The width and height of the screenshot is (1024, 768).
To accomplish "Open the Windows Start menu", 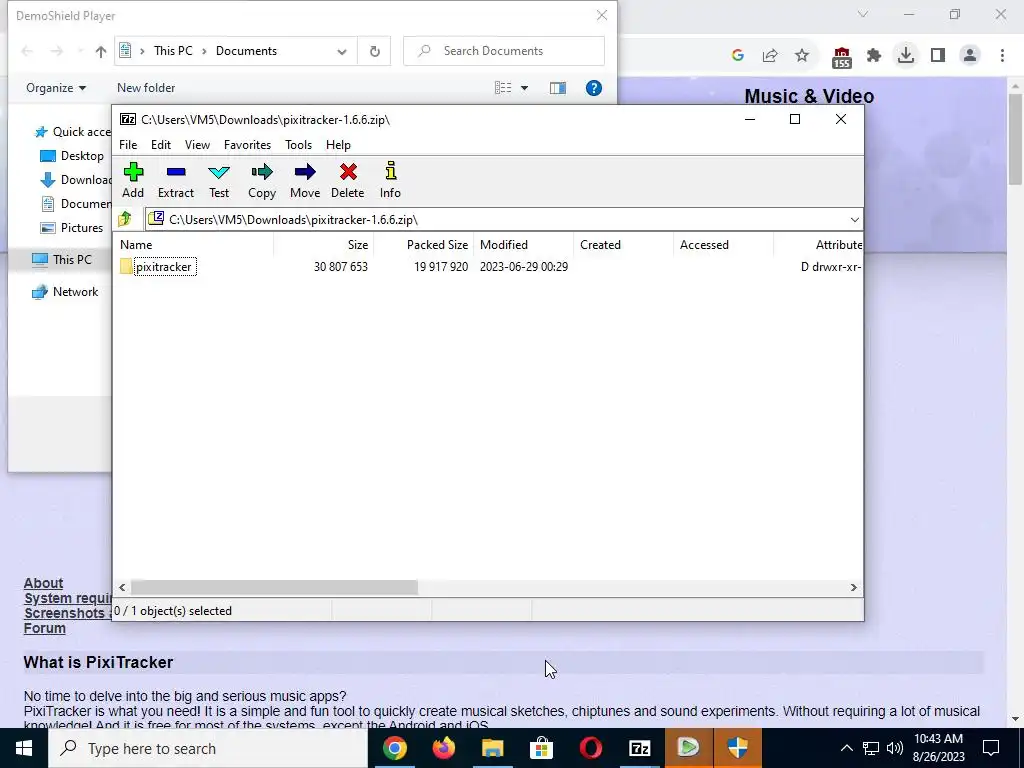I will [x=24, y=748].
